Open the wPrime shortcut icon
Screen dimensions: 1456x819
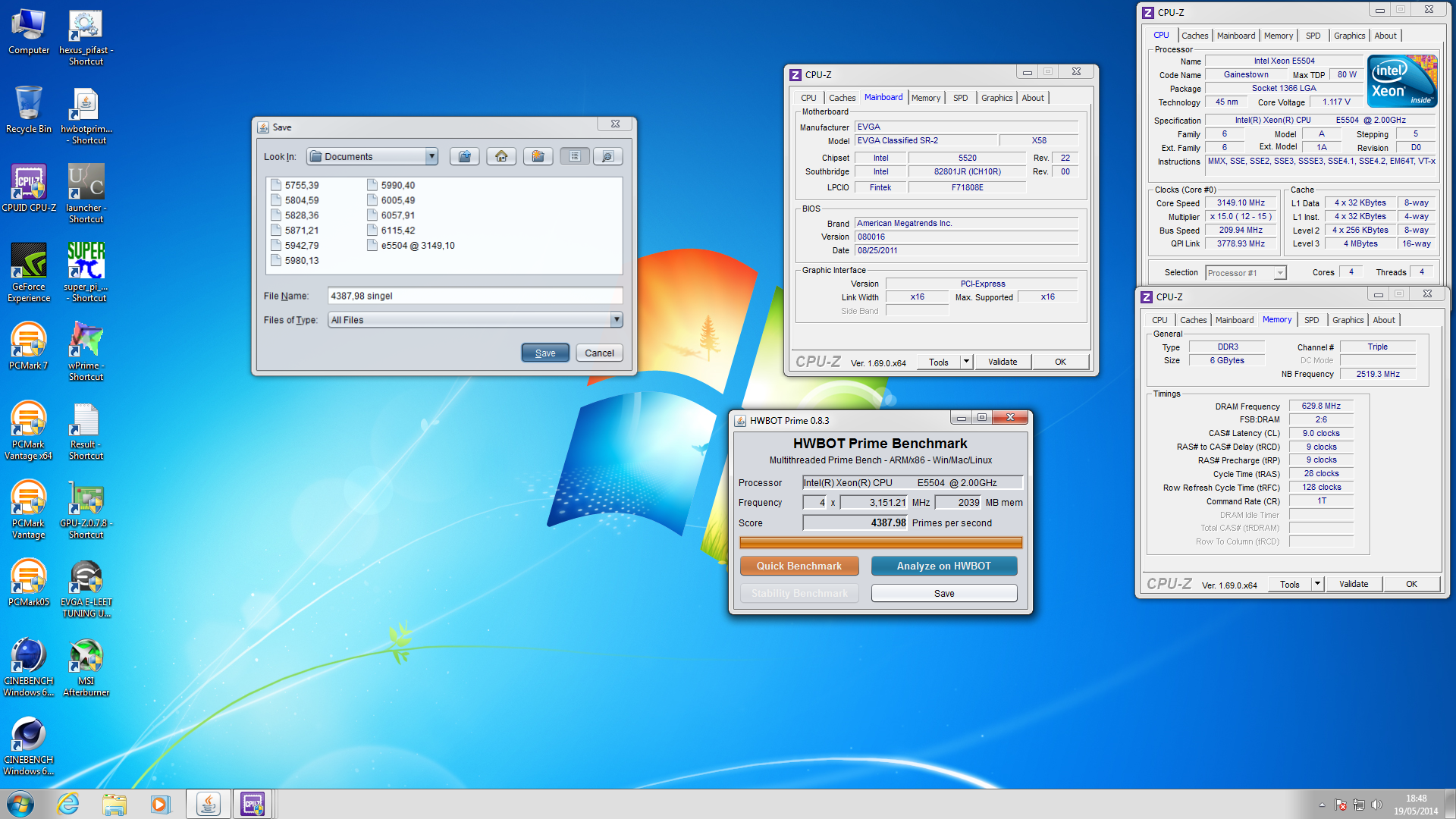coord(86,352)
